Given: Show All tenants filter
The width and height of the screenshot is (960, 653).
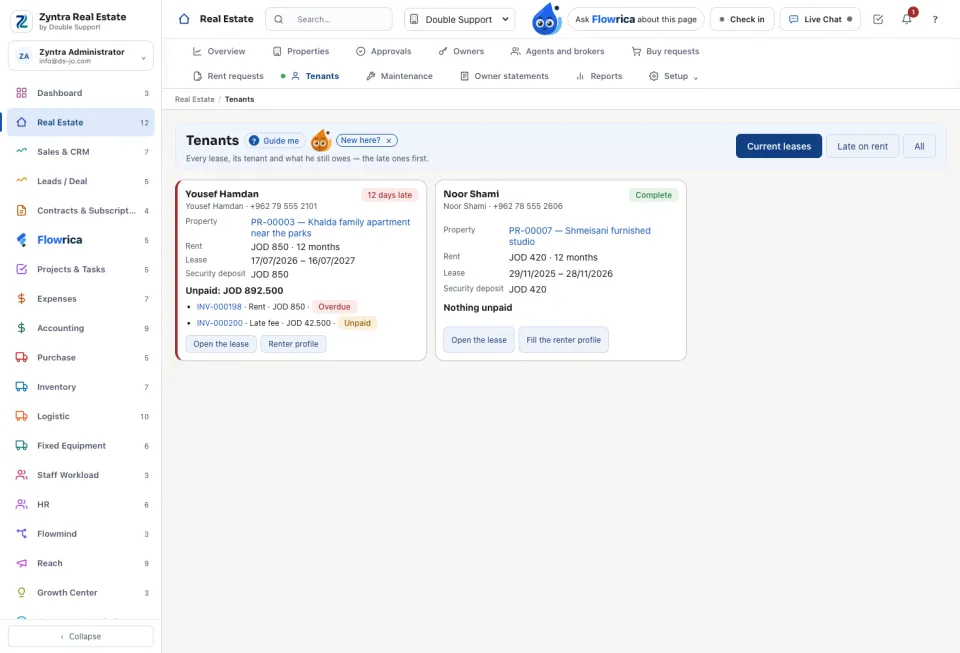Looking at the screenshot, I should [x=919, y=146].
